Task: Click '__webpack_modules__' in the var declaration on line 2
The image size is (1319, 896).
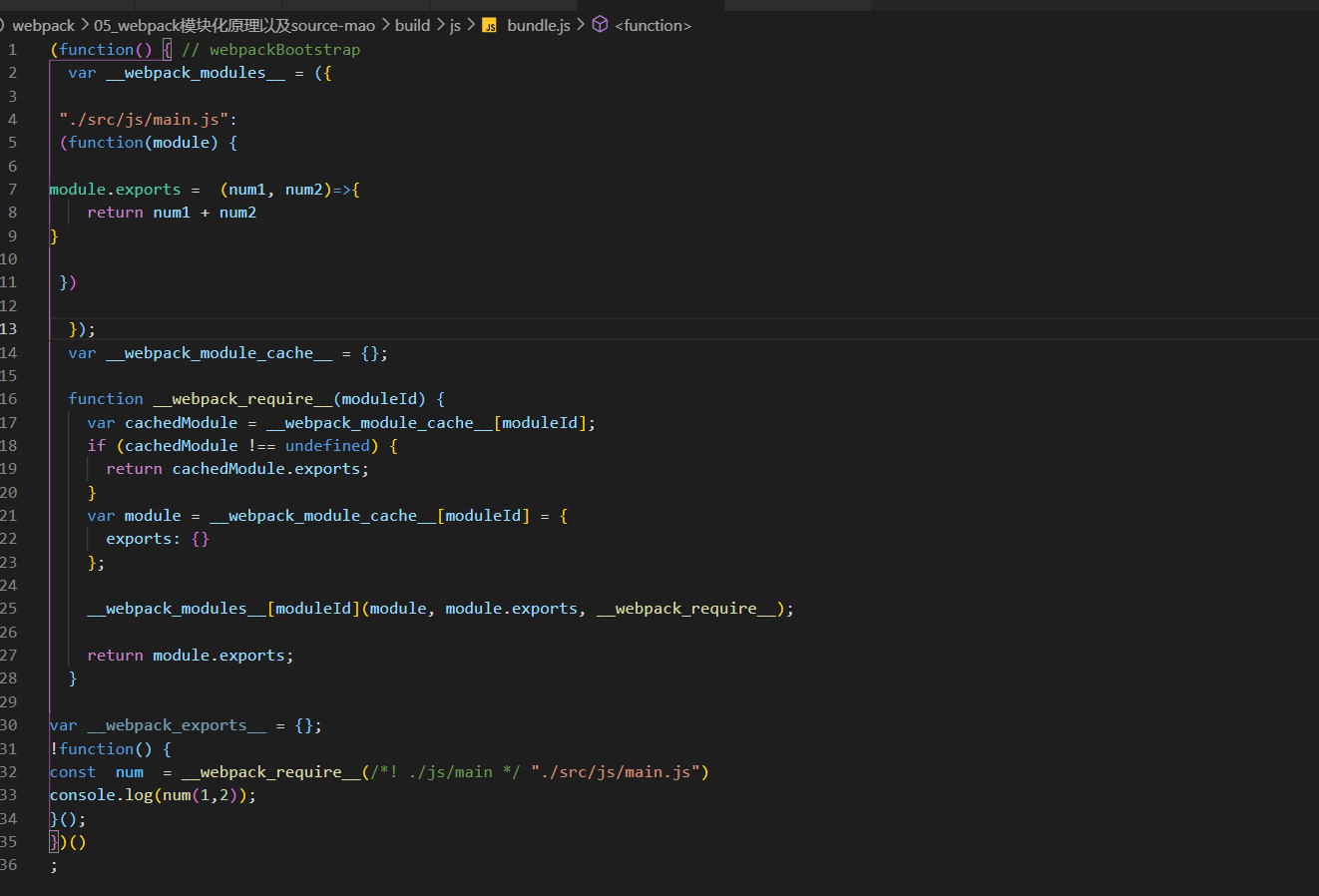Action: click(196, 73)
